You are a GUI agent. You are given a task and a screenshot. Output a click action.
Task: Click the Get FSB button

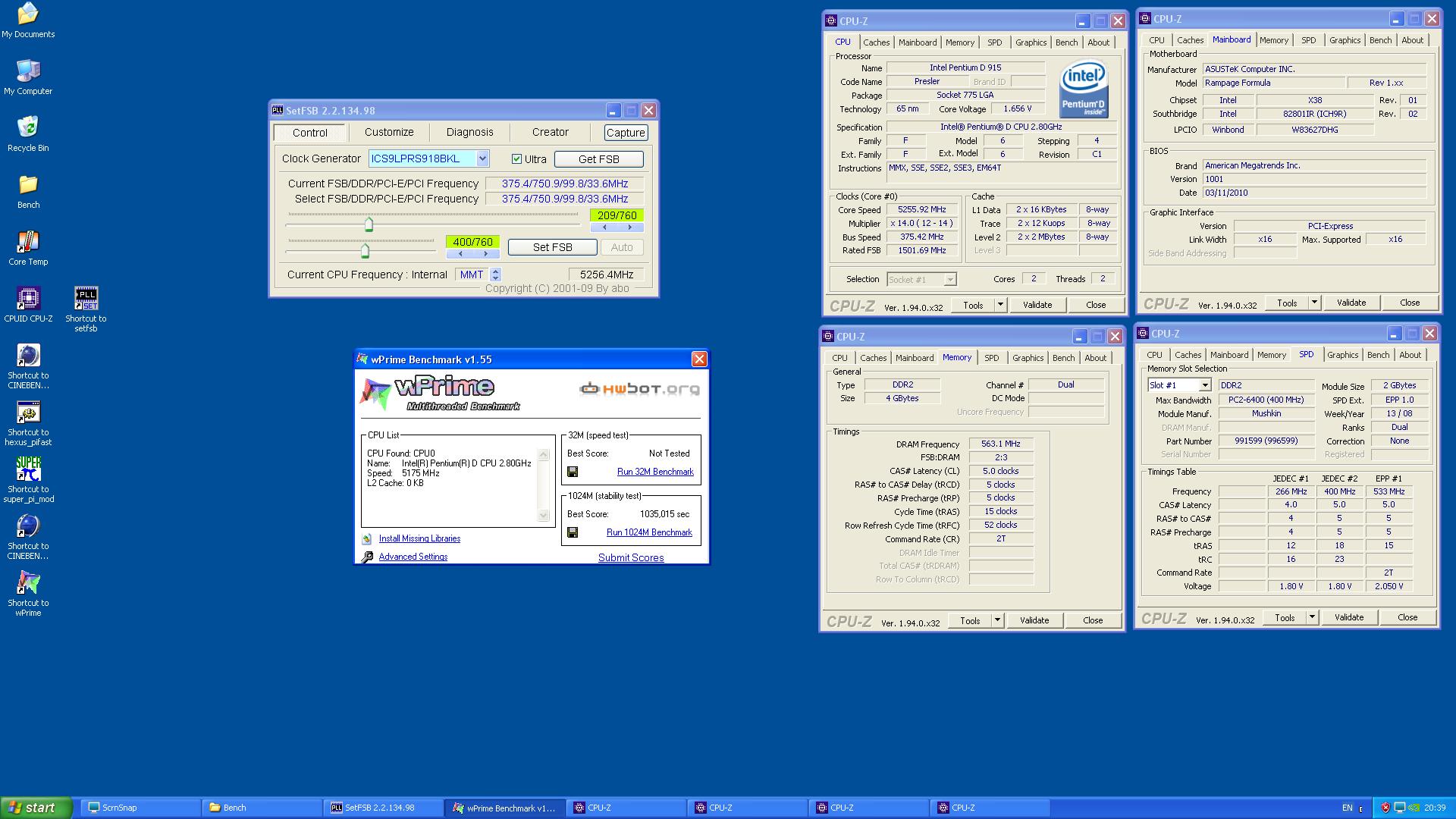[x=599, y=159]
